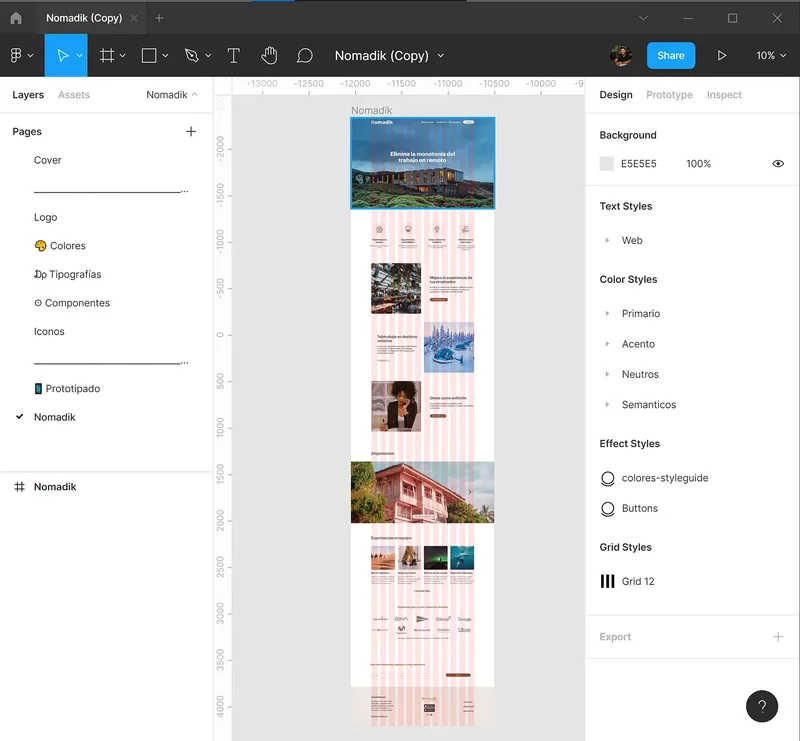Select the Frame tool
The image size is (800, 741).
point(107,55)
